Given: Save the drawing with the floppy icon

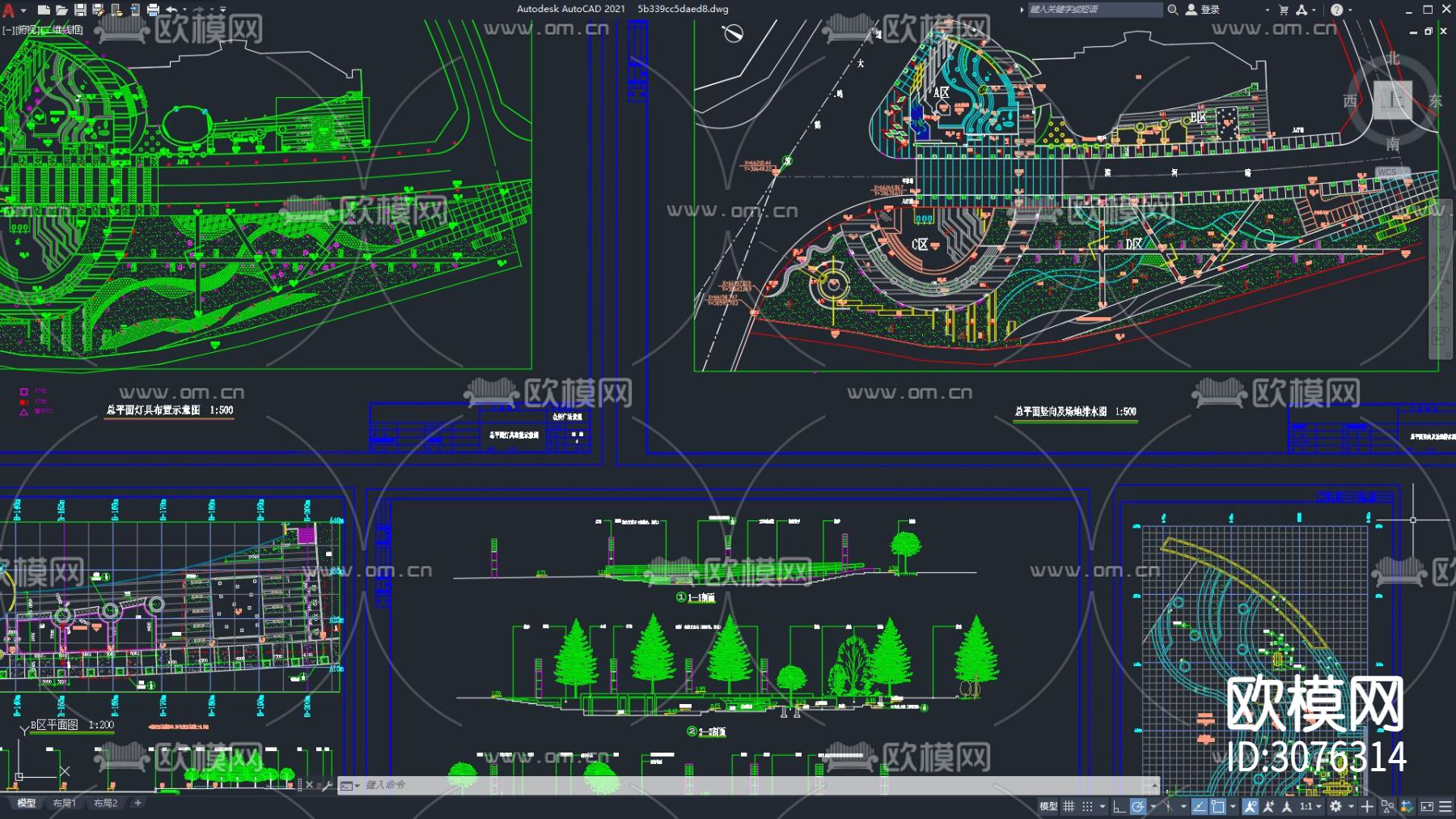Looking at the screenshot, I should click(80, 10).
